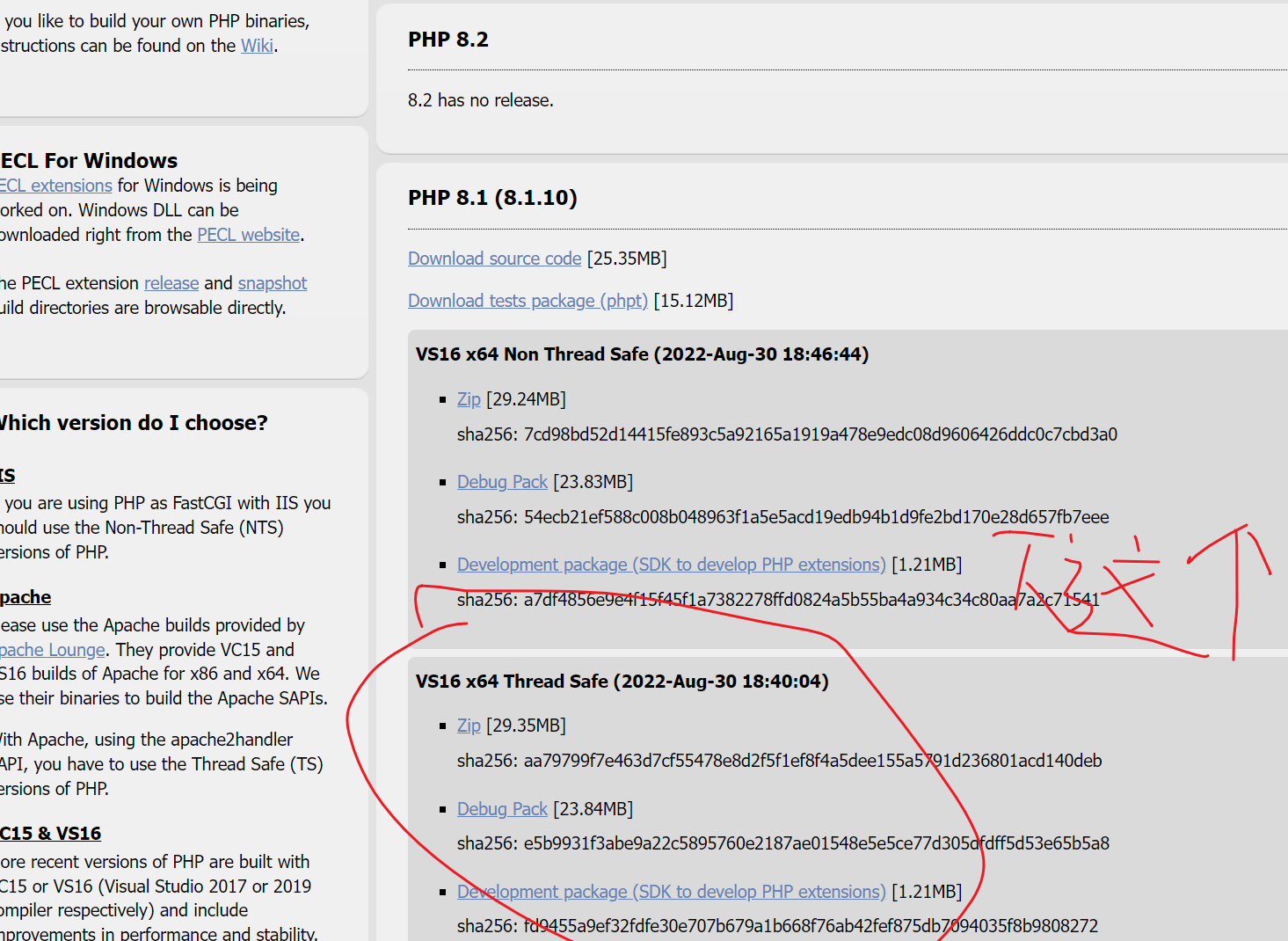This screenshot has height=941, width=1288.
Task: Click the sha256 hash starting with 54ecb21e
Action: coord(817,517)
